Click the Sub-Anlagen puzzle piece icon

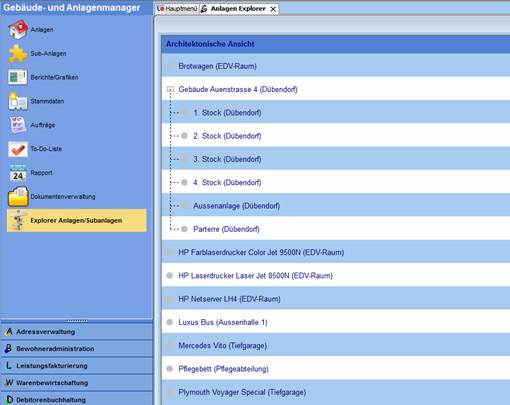coord(17,54)
